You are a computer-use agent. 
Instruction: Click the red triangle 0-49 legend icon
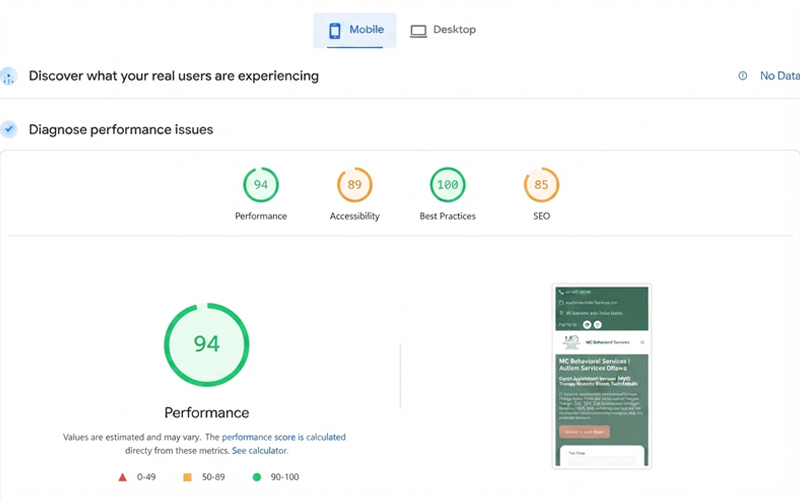(122, 478)
